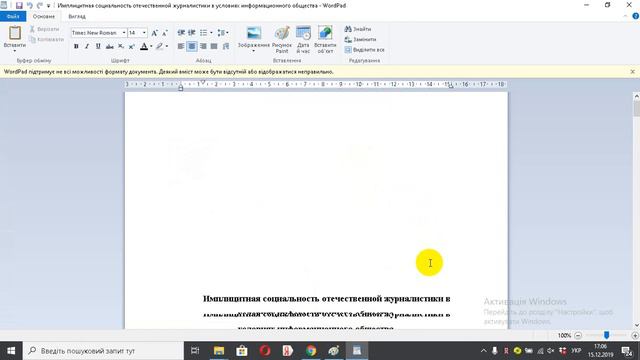Open the highlight color dropdown arrow
Screen dimensions: 640x360
[x=167, y=47]
